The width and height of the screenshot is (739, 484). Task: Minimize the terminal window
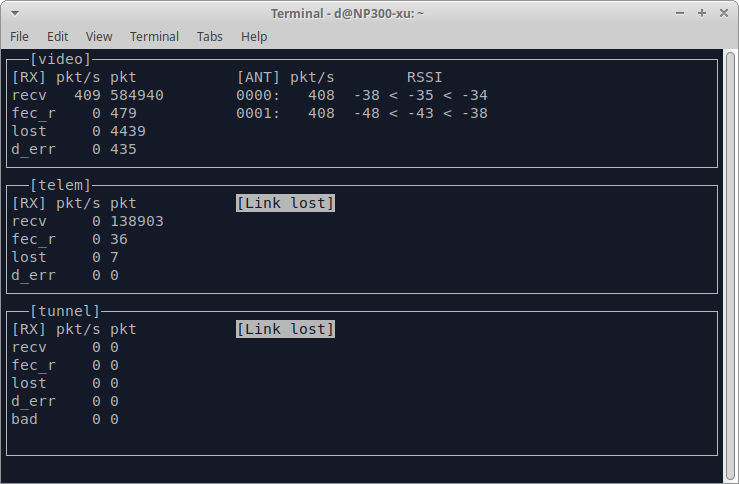pyautogui.click(x=680, y=13)
